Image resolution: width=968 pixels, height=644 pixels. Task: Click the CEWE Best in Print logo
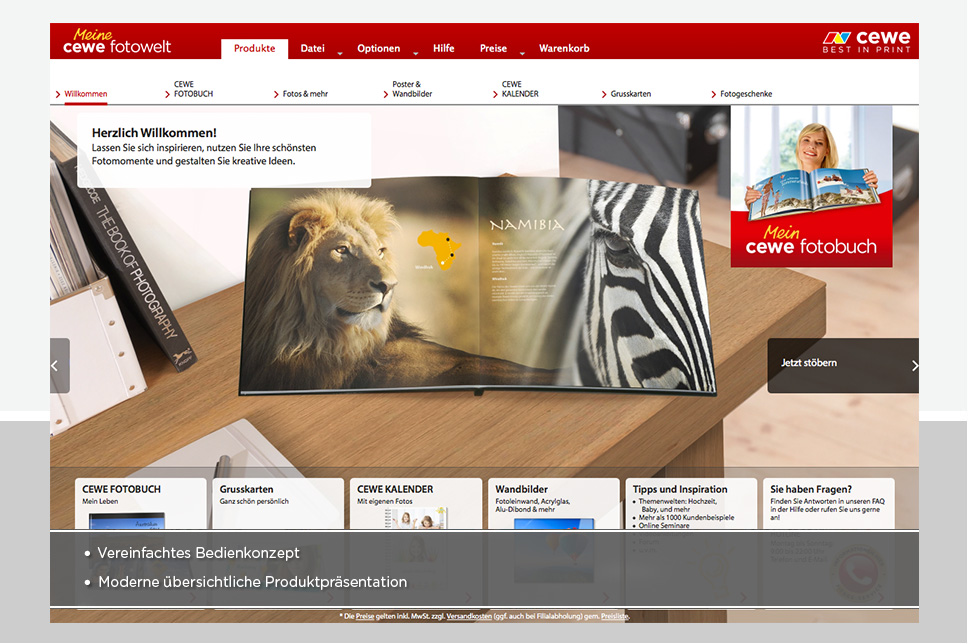tap(866, 41)
